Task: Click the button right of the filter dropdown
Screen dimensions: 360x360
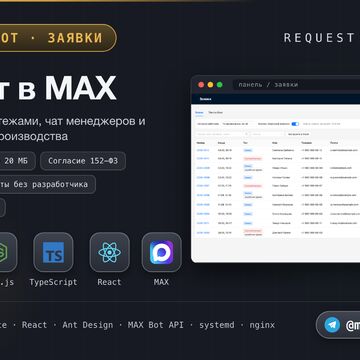Action: [299, 134]
